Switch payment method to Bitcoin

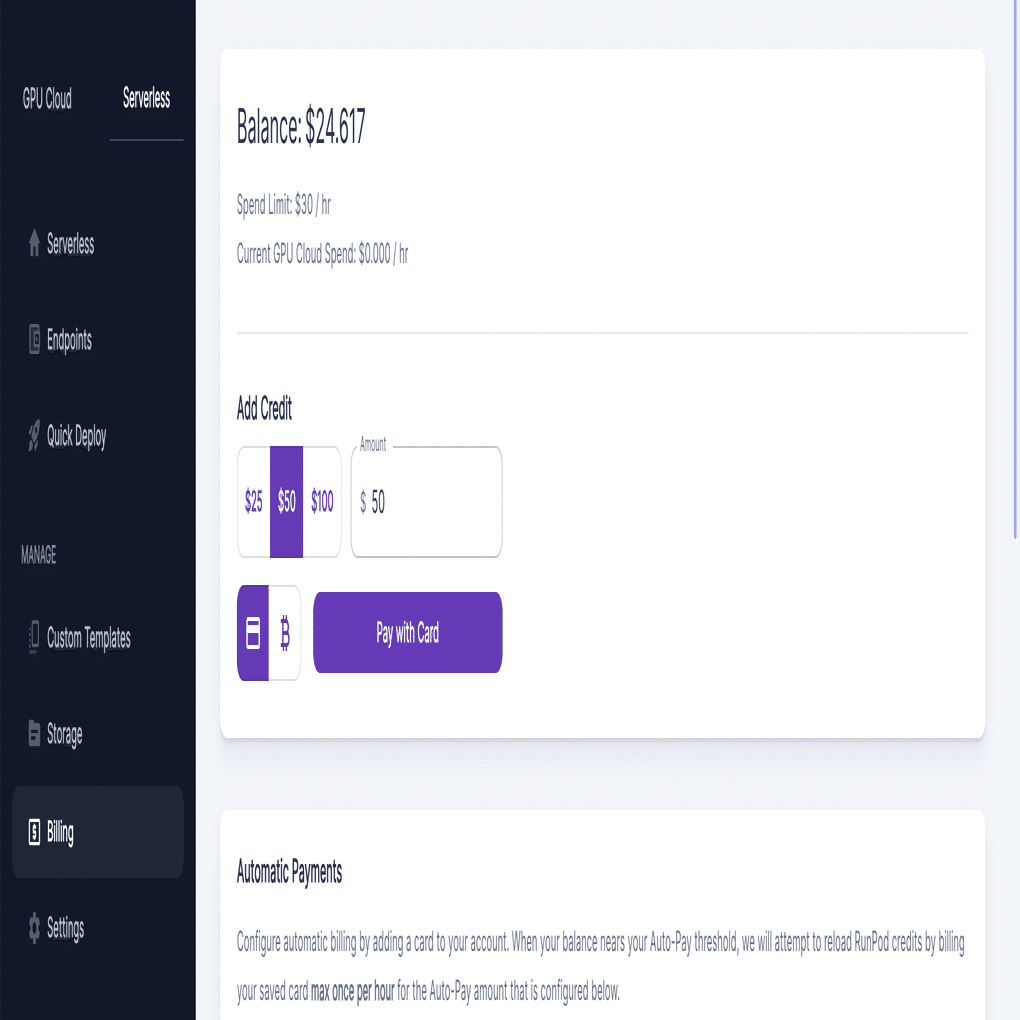pyautogui.click(x=285, y=633)
